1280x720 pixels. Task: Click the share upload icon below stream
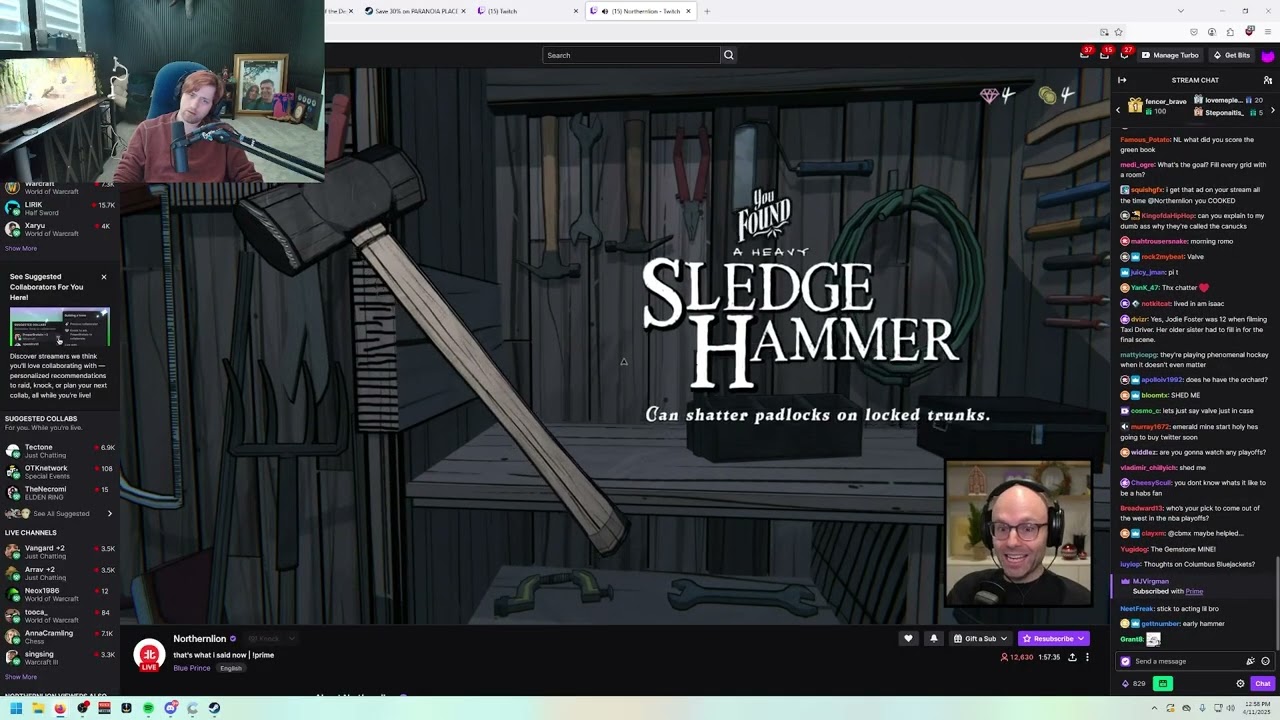(x=1072, y=657)
